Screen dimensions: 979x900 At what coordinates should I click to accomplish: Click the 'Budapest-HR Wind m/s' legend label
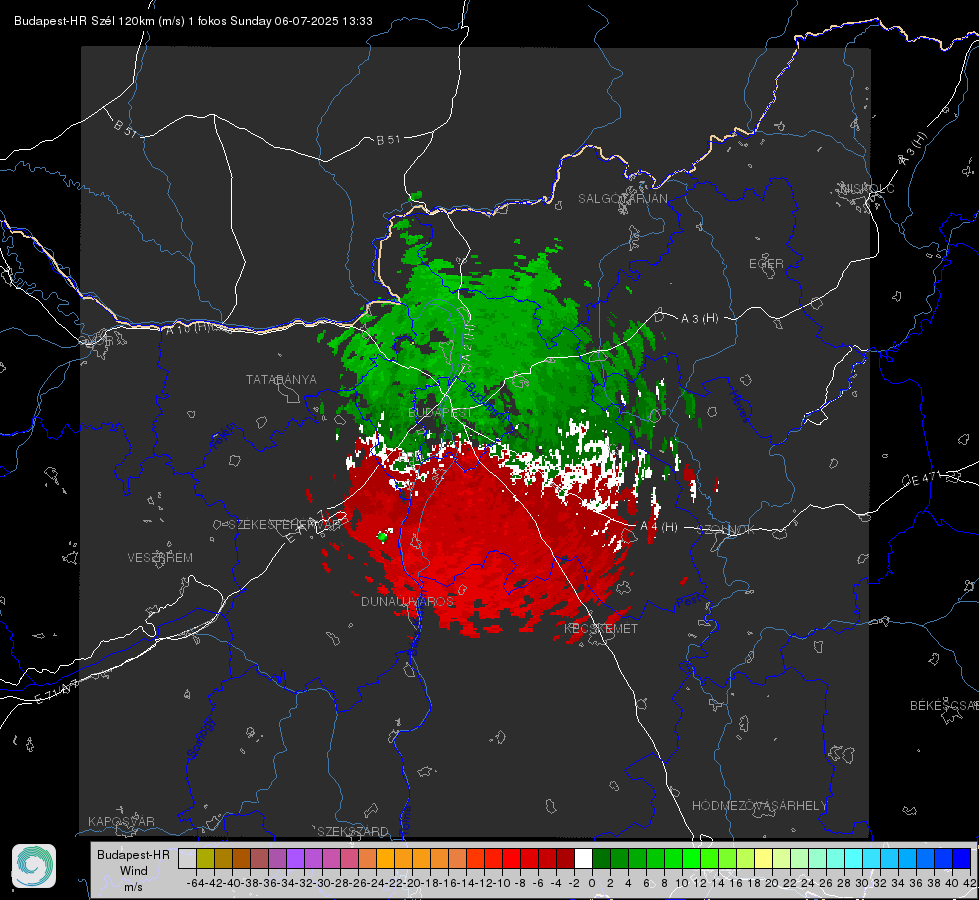[134, 870]
